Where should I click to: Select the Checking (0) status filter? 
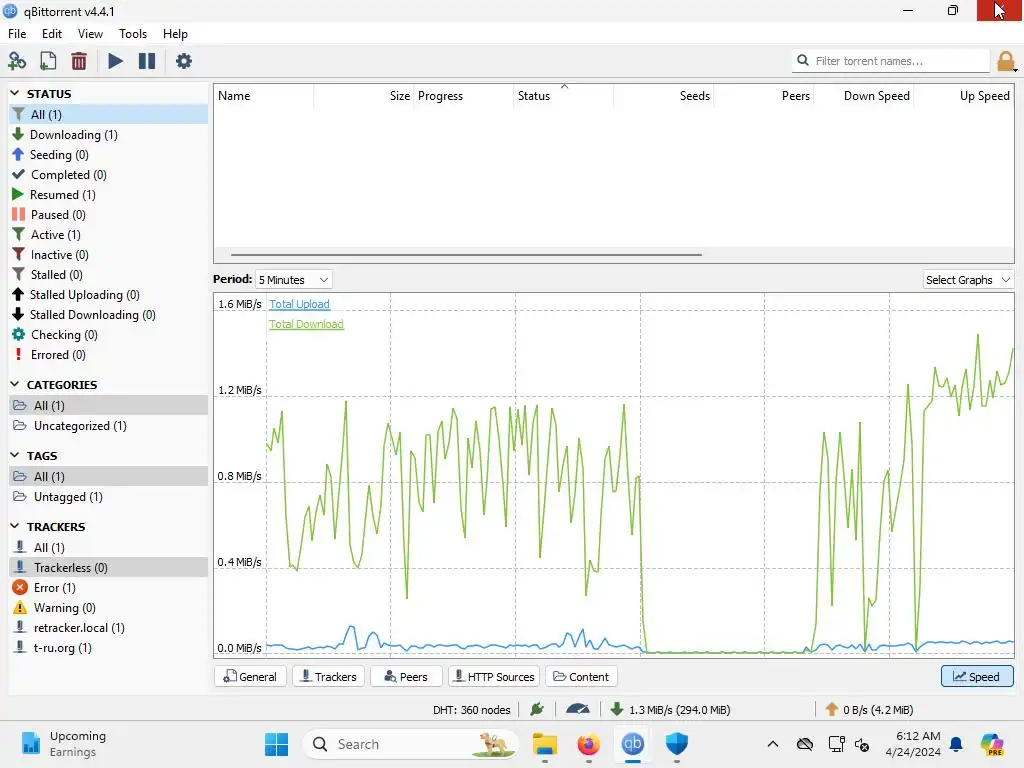108,335
